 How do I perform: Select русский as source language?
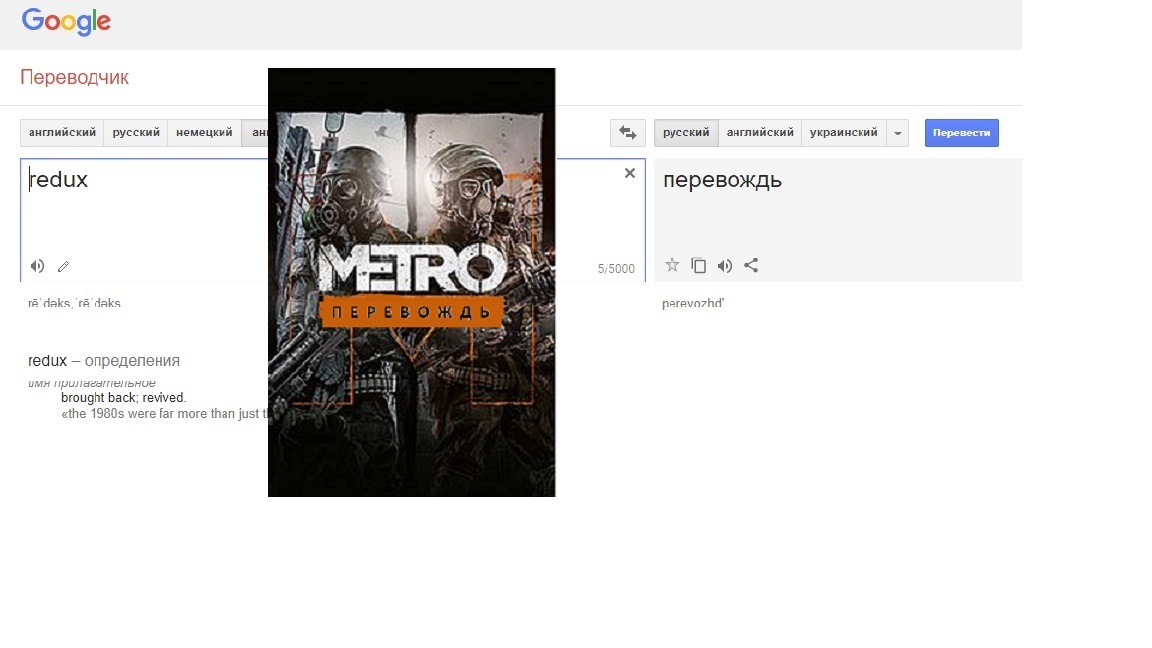(136, 133)
